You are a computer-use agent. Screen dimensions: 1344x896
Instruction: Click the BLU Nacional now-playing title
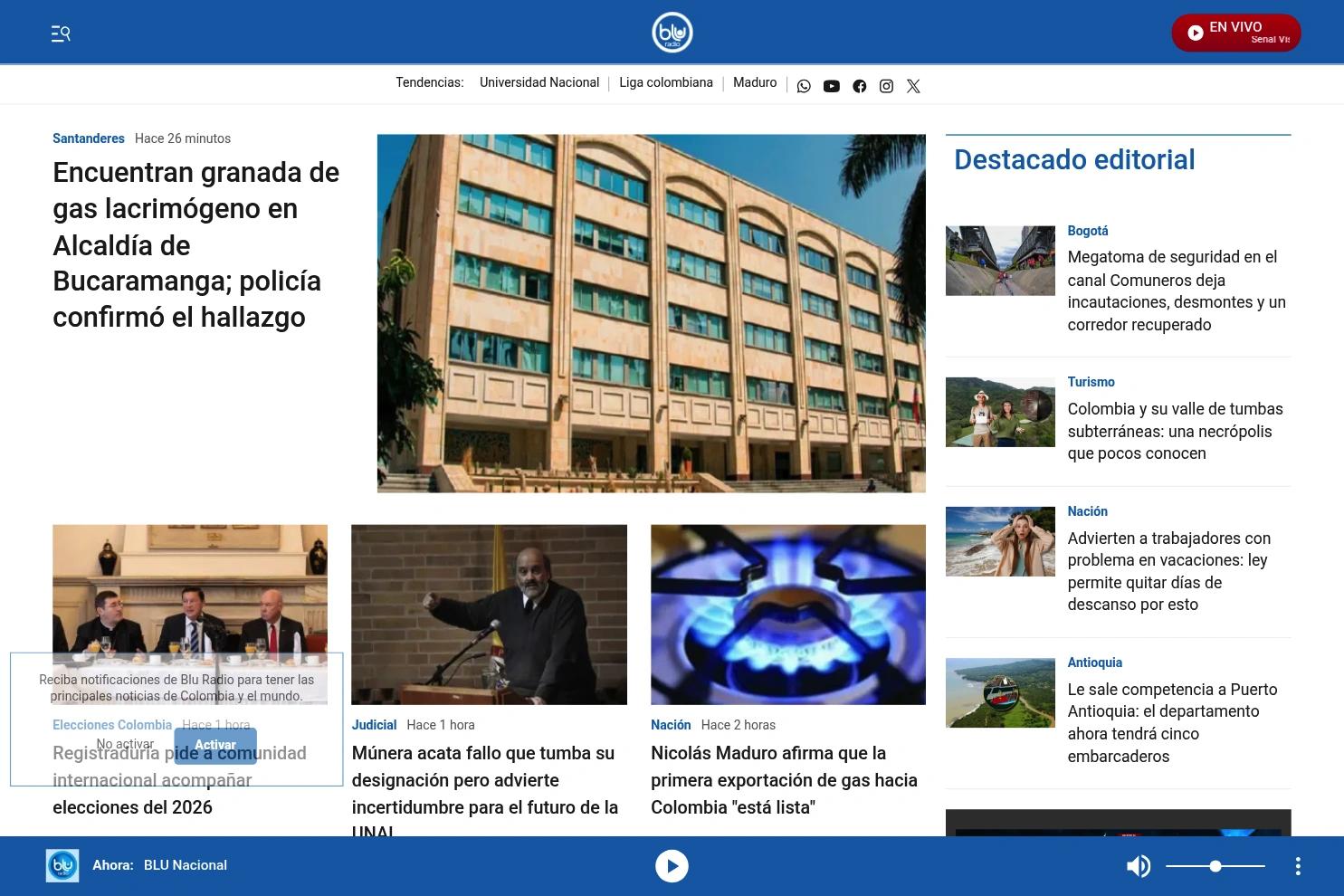tap(186, 865)
